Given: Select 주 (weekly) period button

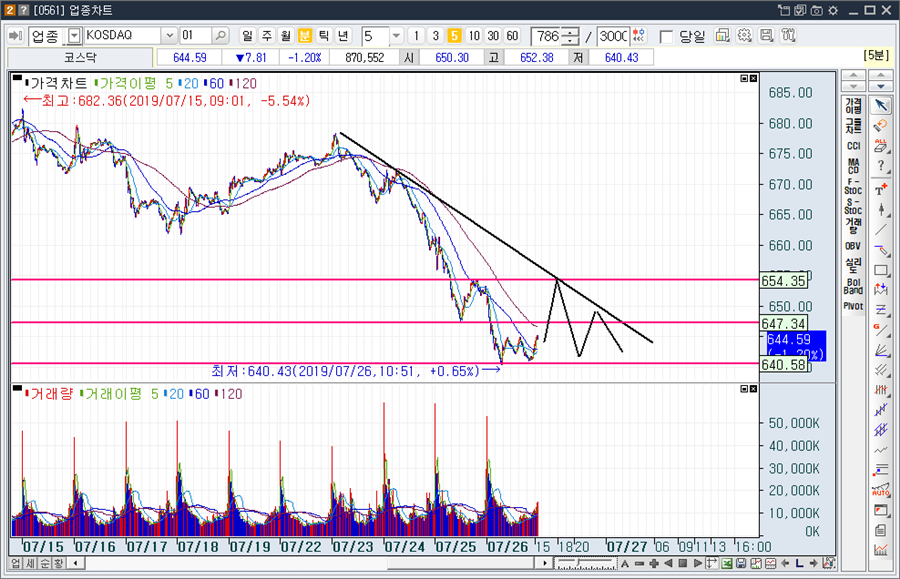Looking at the screenshot, I should point(267,36).
